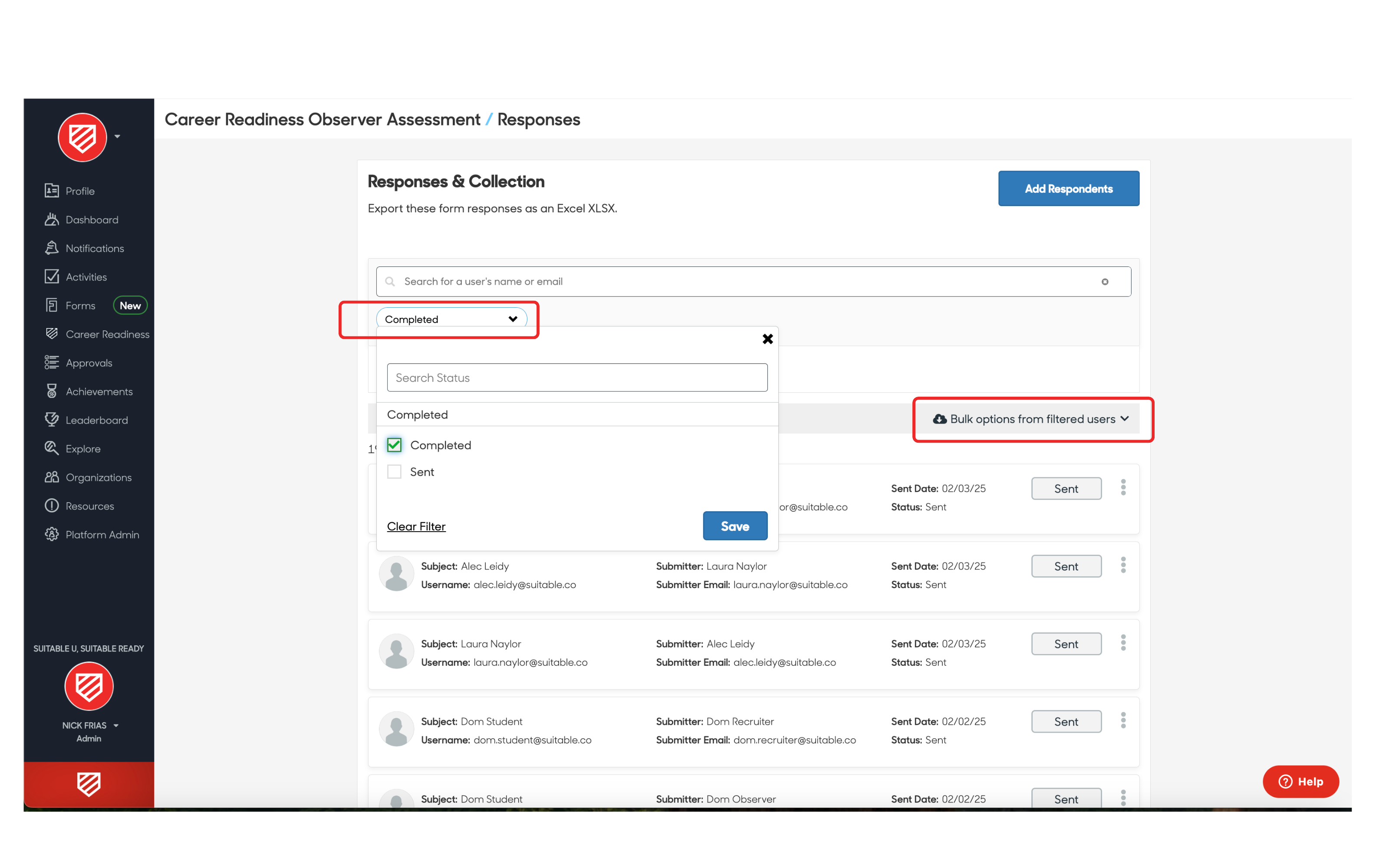Viewport: 1389px width, 868px height.
Task: Clear the user search field circle icon
Action: click(1105, 281)
